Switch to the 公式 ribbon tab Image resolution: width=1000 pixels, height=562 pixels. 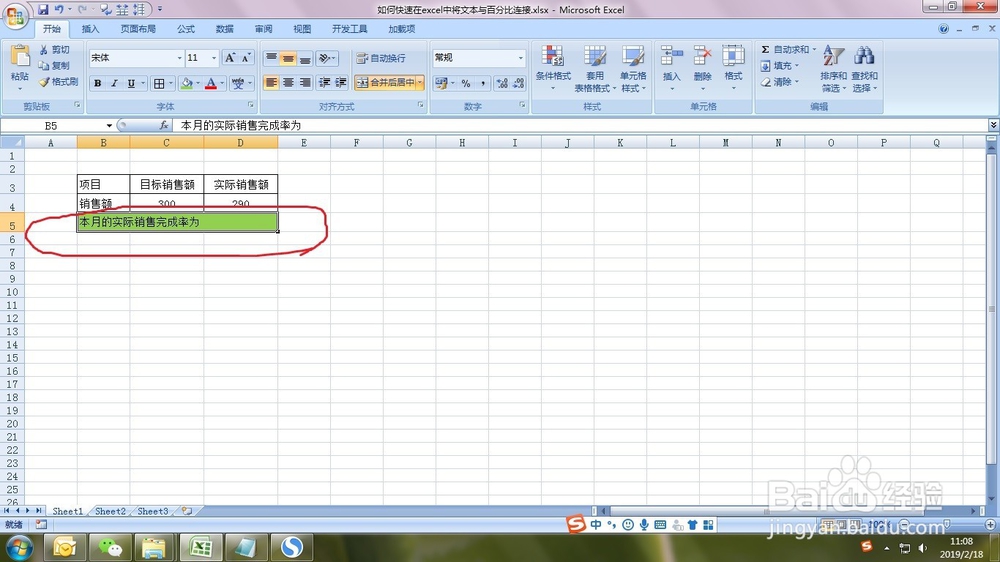tap(186, 29)
